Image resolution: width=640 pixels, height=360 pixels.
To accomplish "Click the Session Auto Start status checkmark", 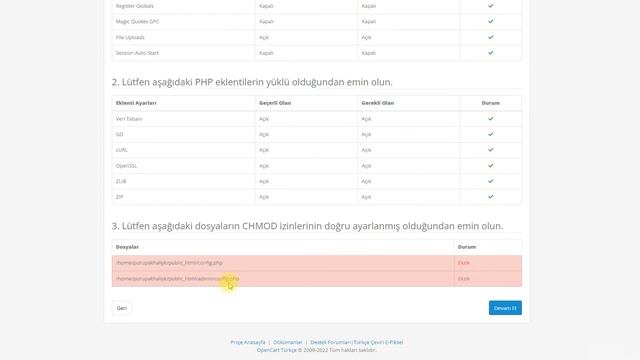I will 491,53.
